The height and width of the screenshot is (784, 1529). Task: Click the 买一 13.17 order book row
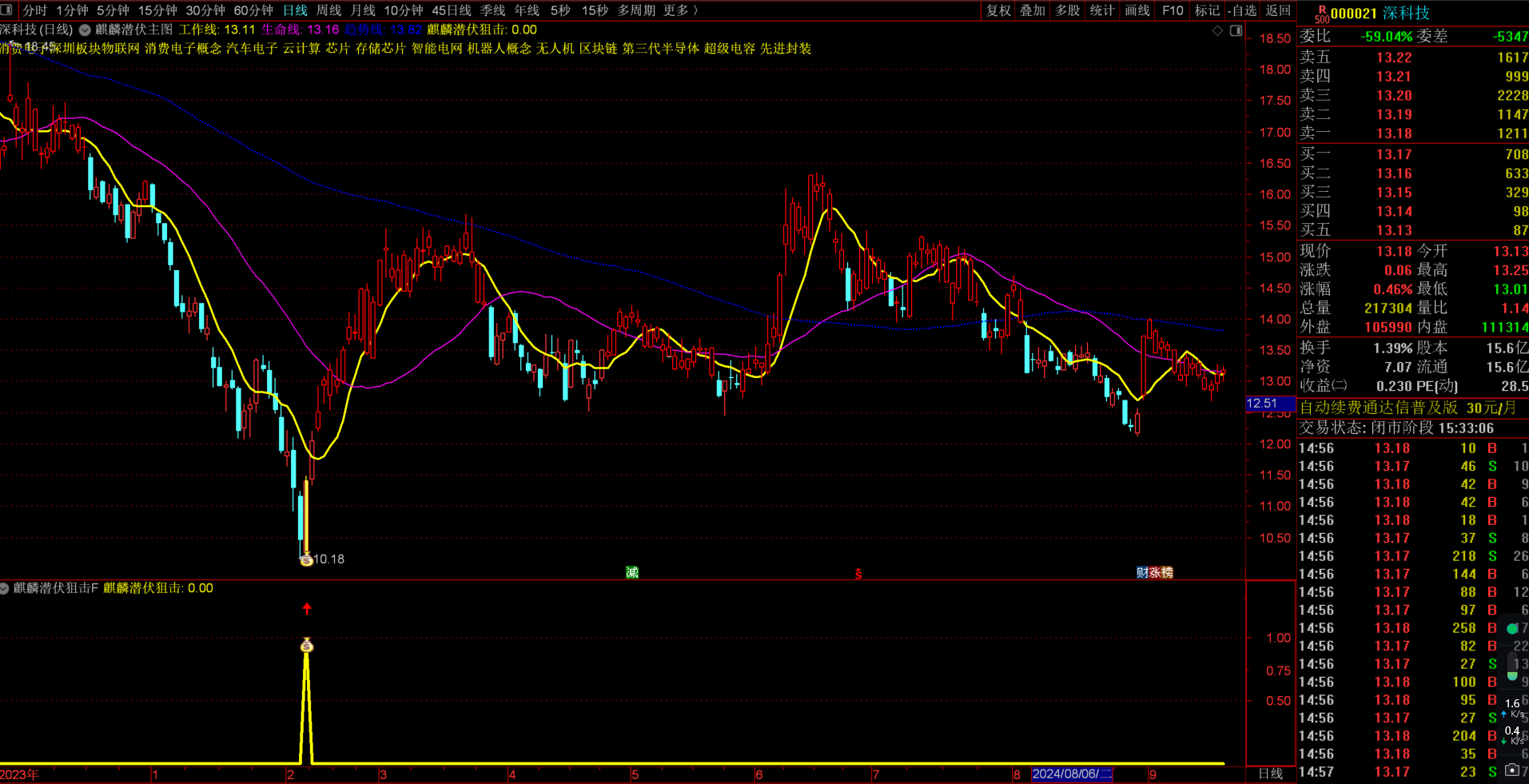[x=1413, y=154]
